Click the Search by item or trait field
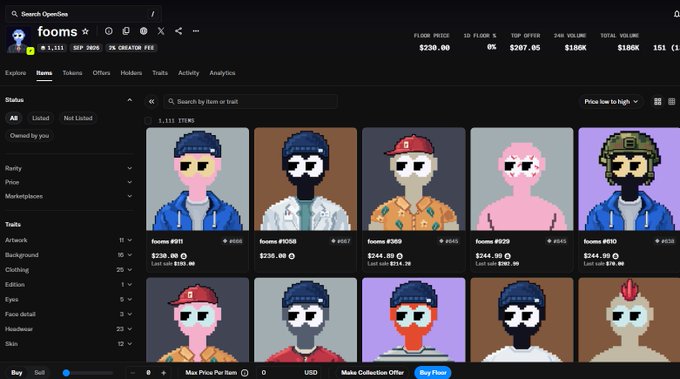The image size is (680, 379). click(251, 101)
